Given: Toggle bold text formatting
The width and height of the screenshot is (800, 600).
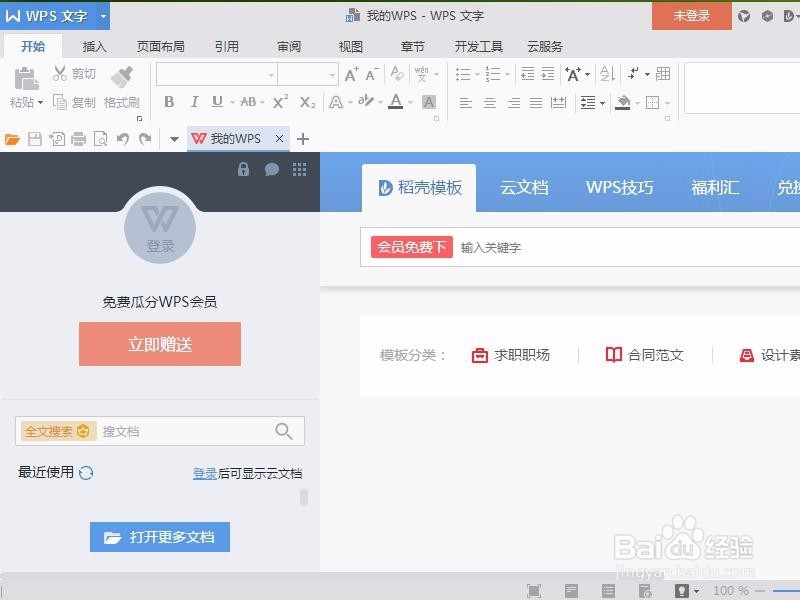Looking at the screenshot, I should click(x=169, y=102).
